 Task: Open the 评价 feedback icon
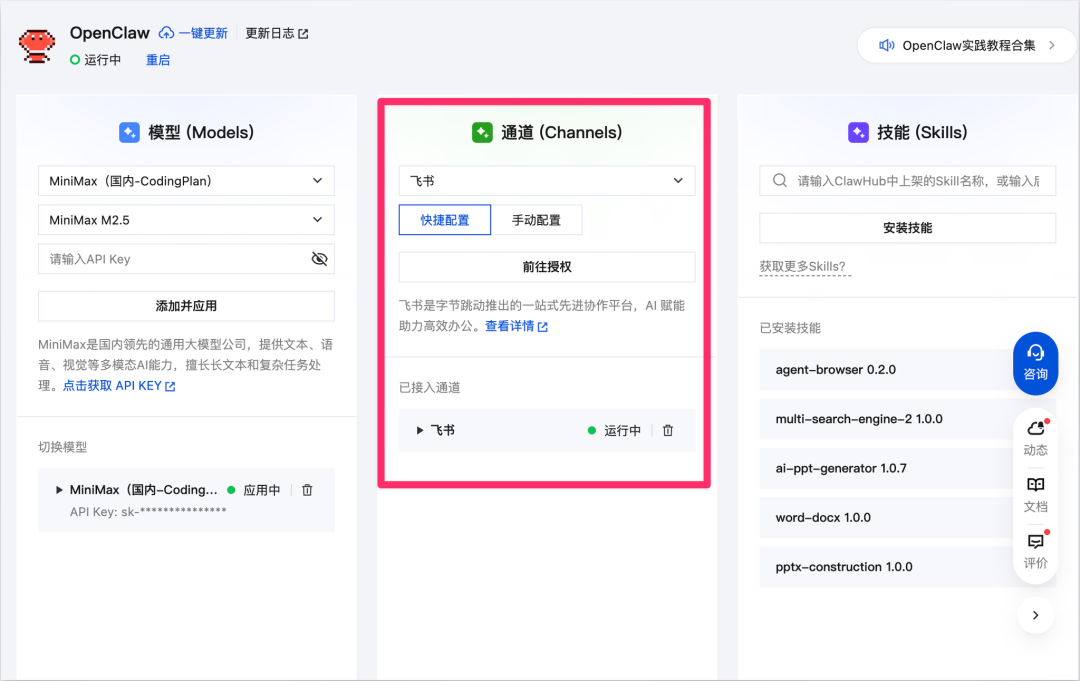tap(1035, 548)
